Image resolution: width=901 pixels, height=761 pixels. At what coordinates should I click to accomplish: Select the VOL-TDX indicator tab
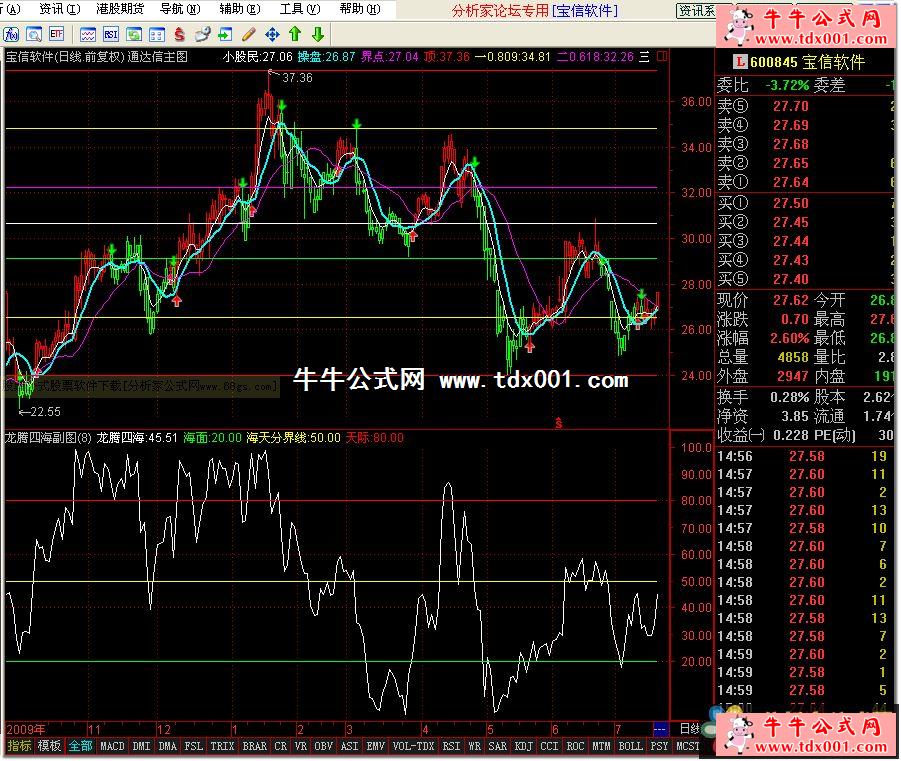(413, 746)
